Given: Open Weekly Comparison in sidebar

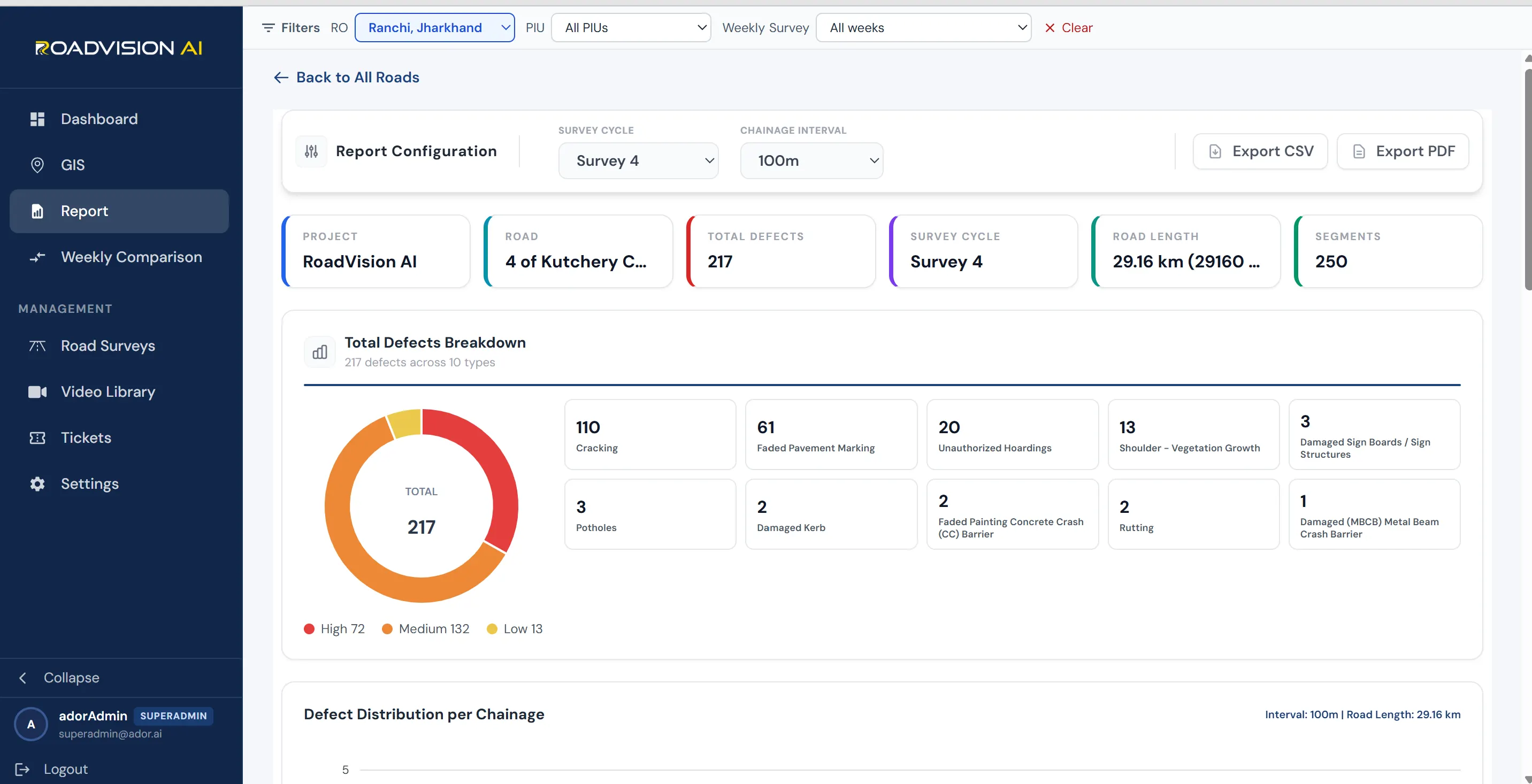Looking at the screenshot, I should pyautogui.click(x=119, y=257).
